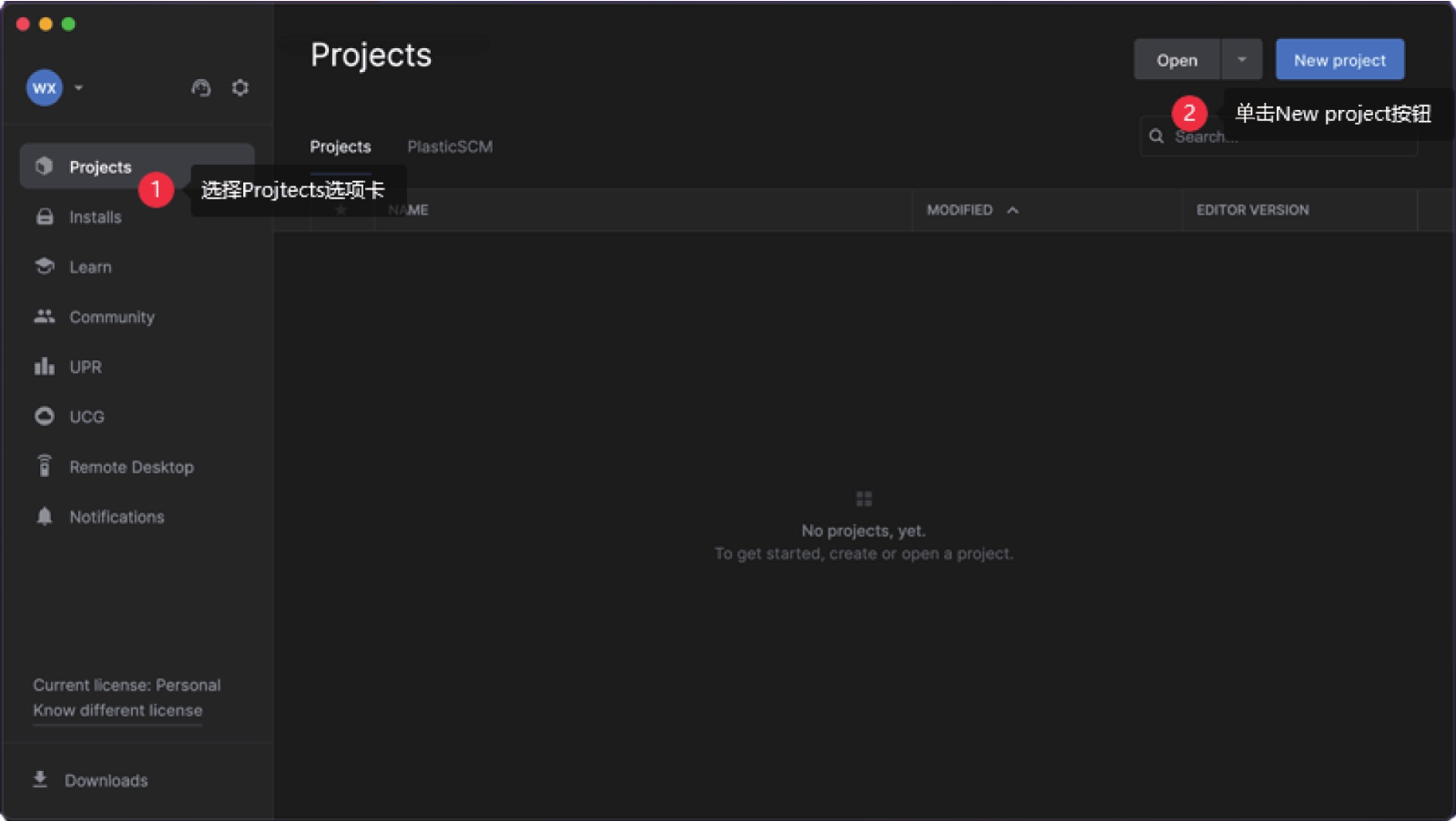Viewport: 1456px width, 821px height.
Task: Click the grid icon above No projects message
Action: pos(864,499)
